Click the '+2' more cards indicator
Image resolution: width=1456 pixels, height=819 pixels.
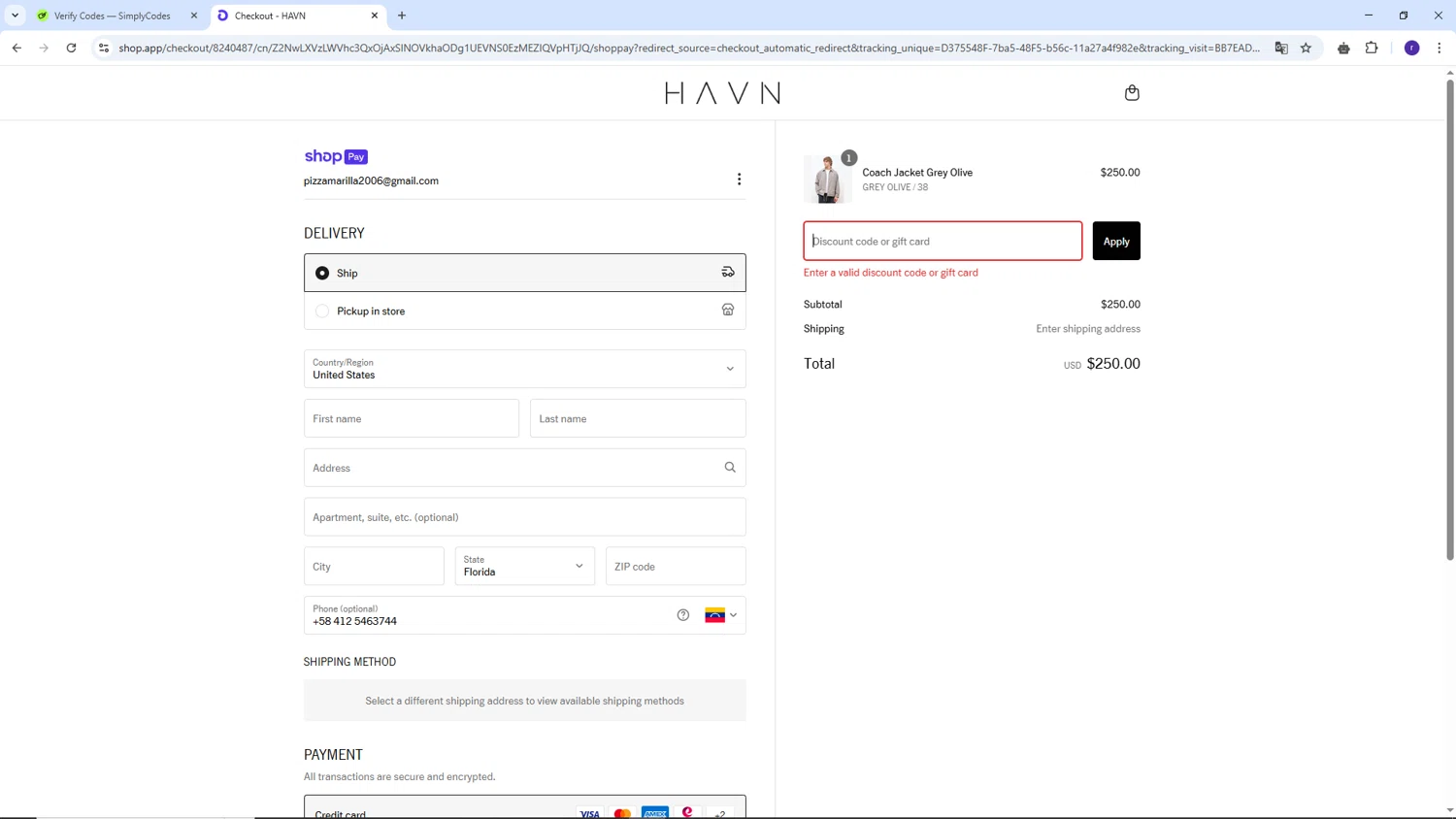click(719, 813)
